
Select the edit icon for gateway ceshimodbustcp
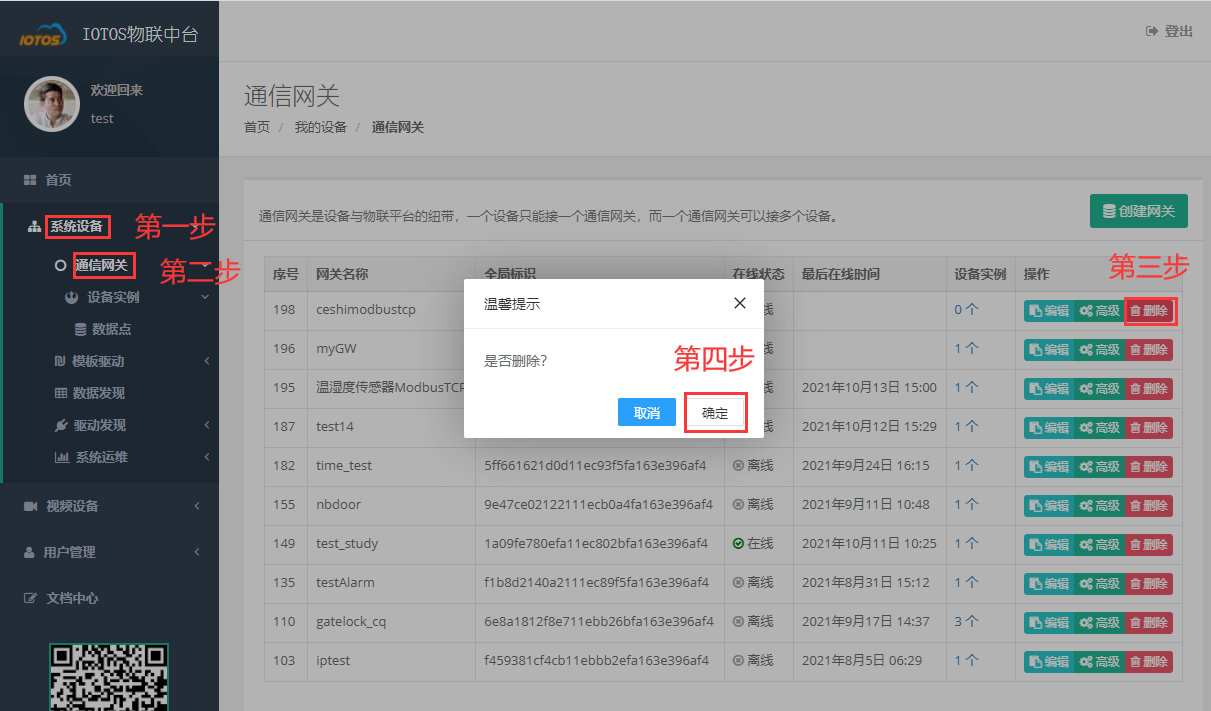click(1036, 310)
